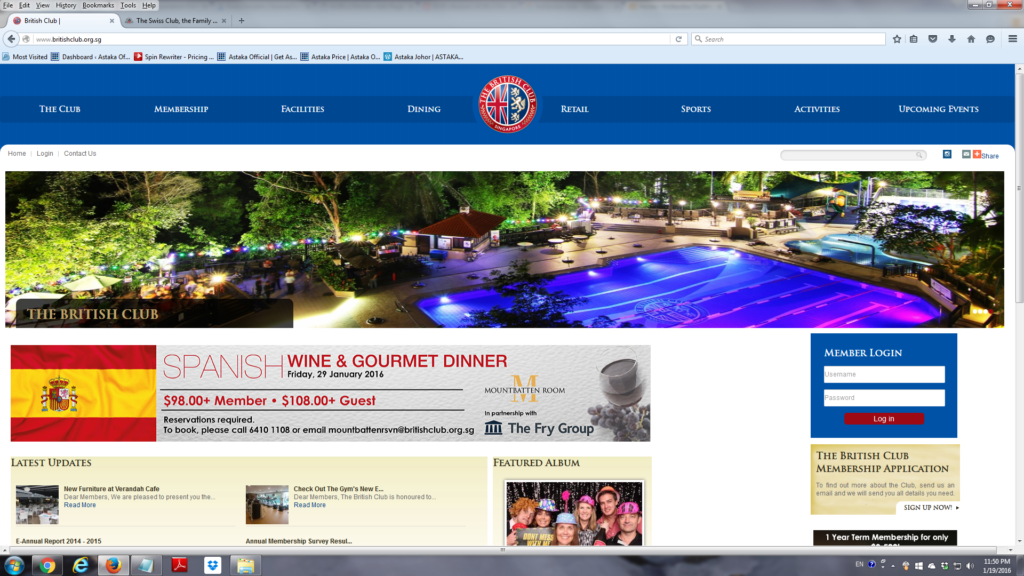Click the horizontal page scrollbar

502,550
